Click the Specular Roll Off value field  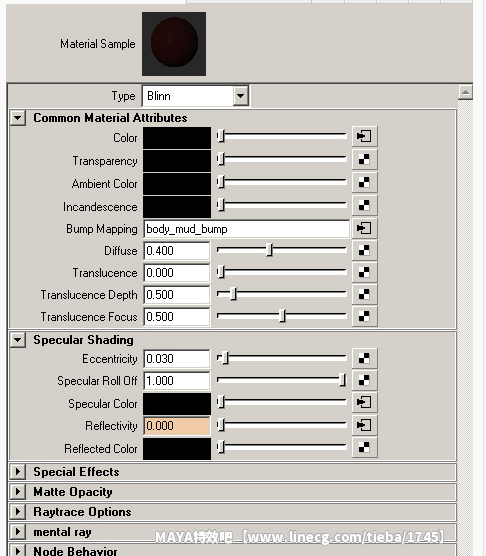click(177, 381)
